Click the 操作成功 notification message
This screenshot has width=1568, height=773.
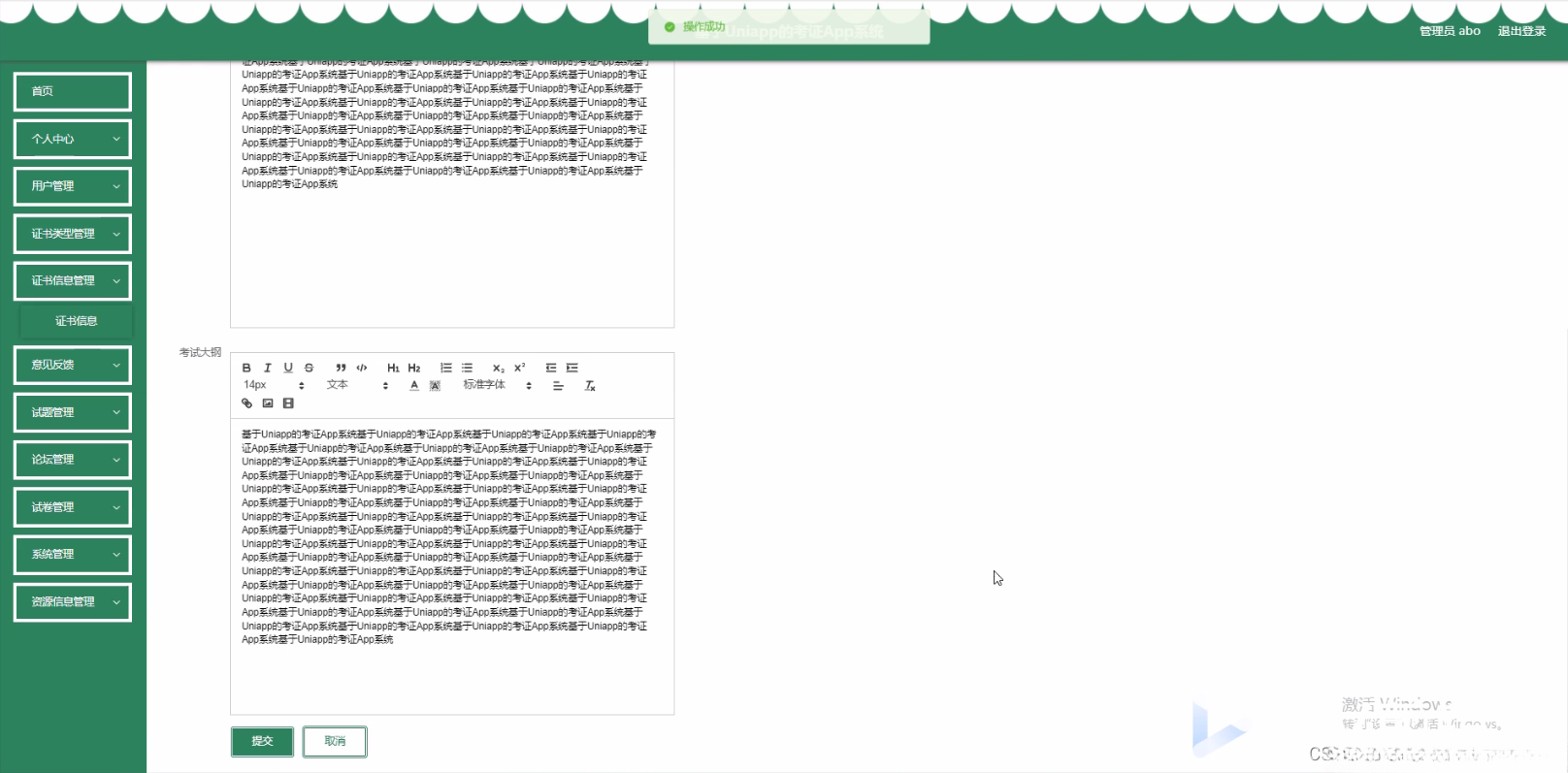coord(789,27)
